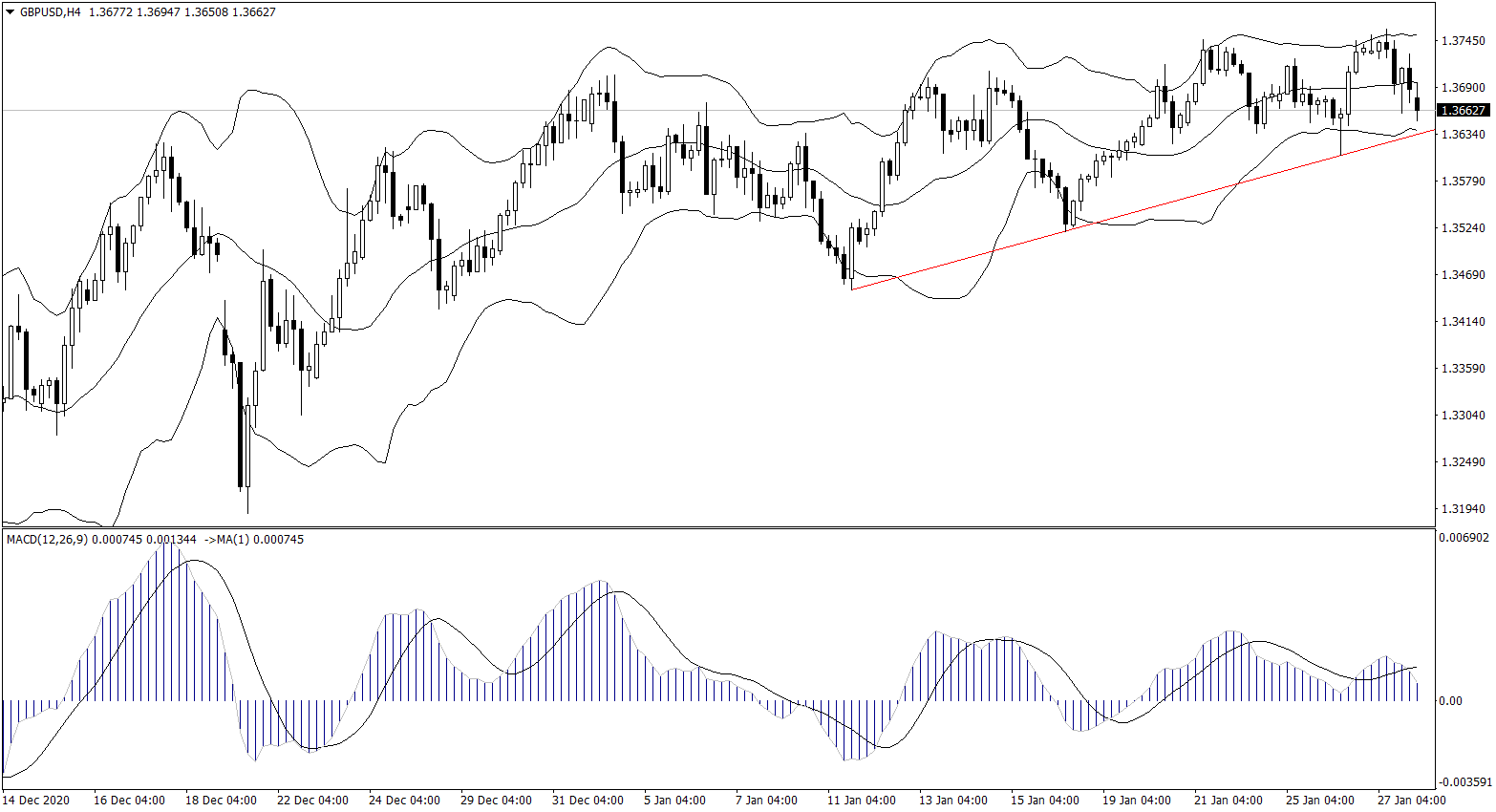Viewport: 1496px width, 812px height.
Task: Click the 31 Dec 04:00 time label
Action: click(x=587, y=801)
